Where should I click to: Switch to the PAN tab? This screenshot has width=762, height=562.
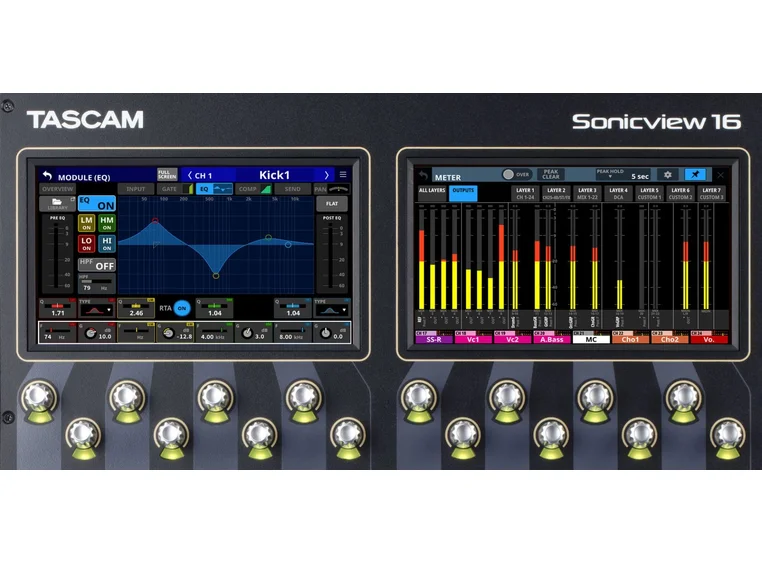point(331,189)
